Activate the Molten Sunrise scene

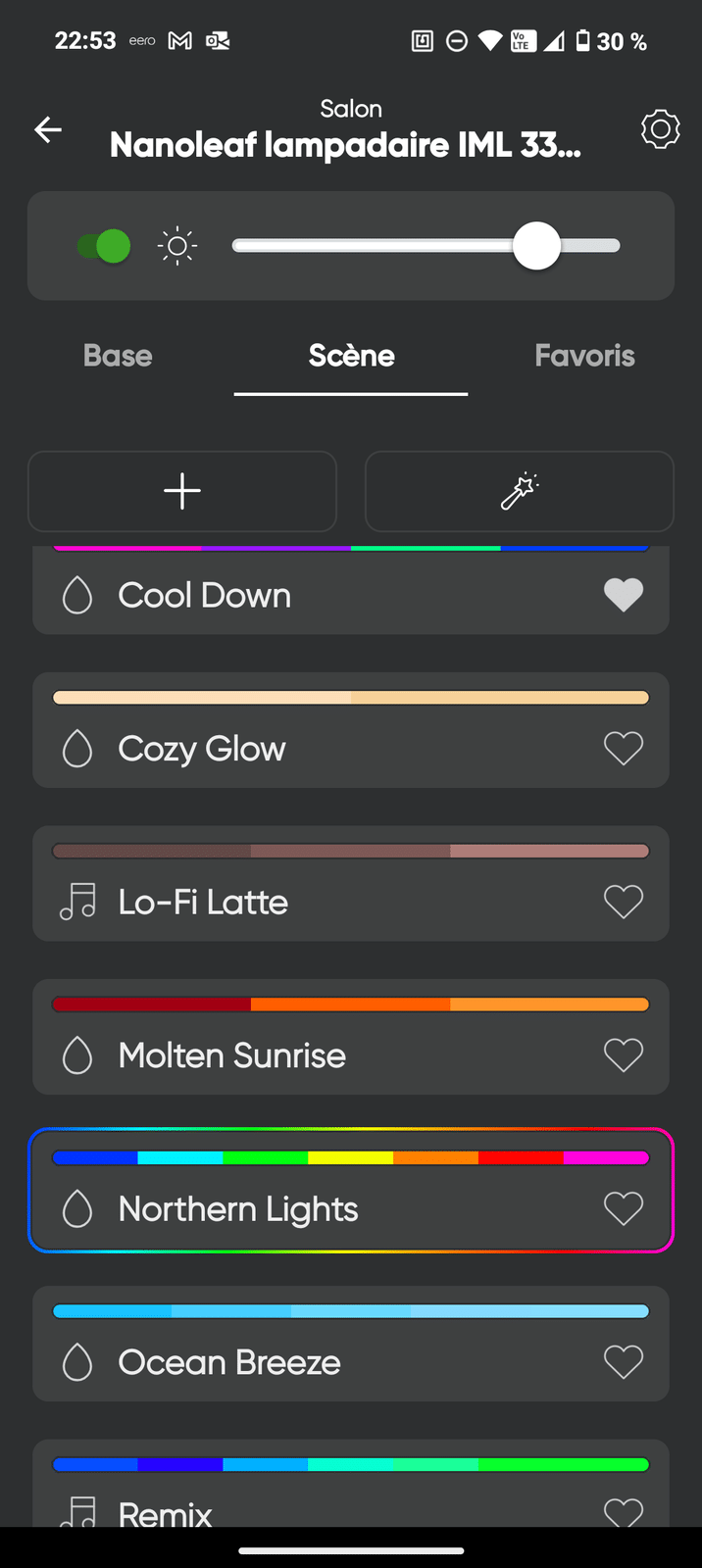pos(232,1055)
